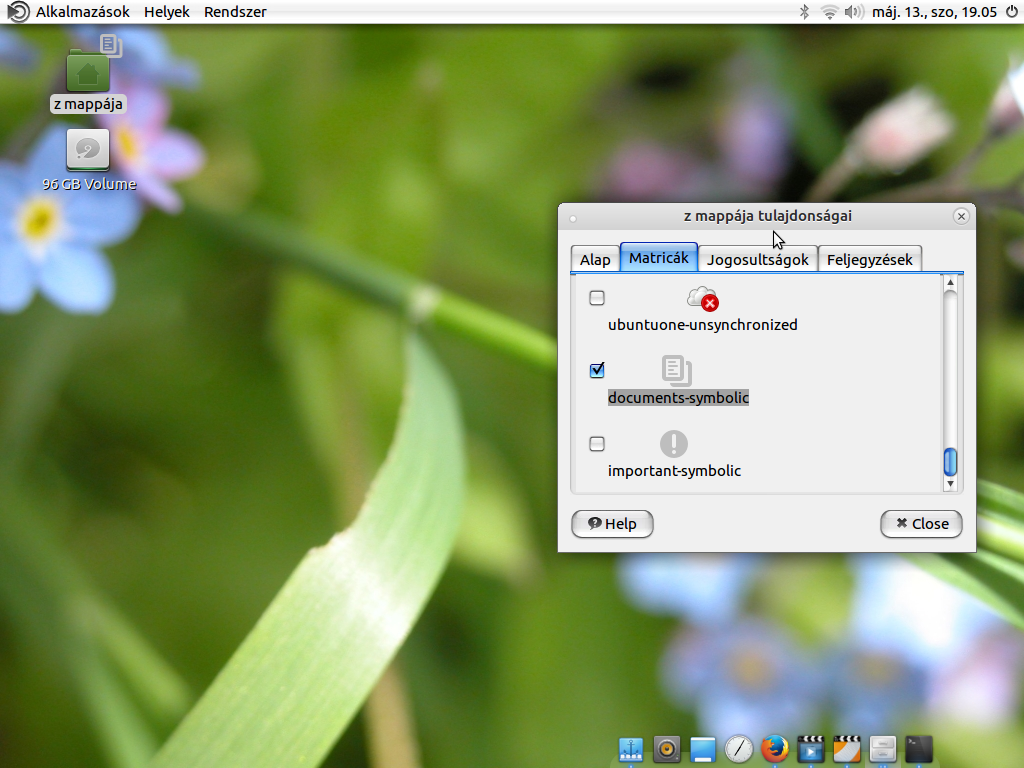Select the 'z mappája' home folder desktop icon
Image resolution: width=1024 pixels, height=768 pixels.
(88, 71)
